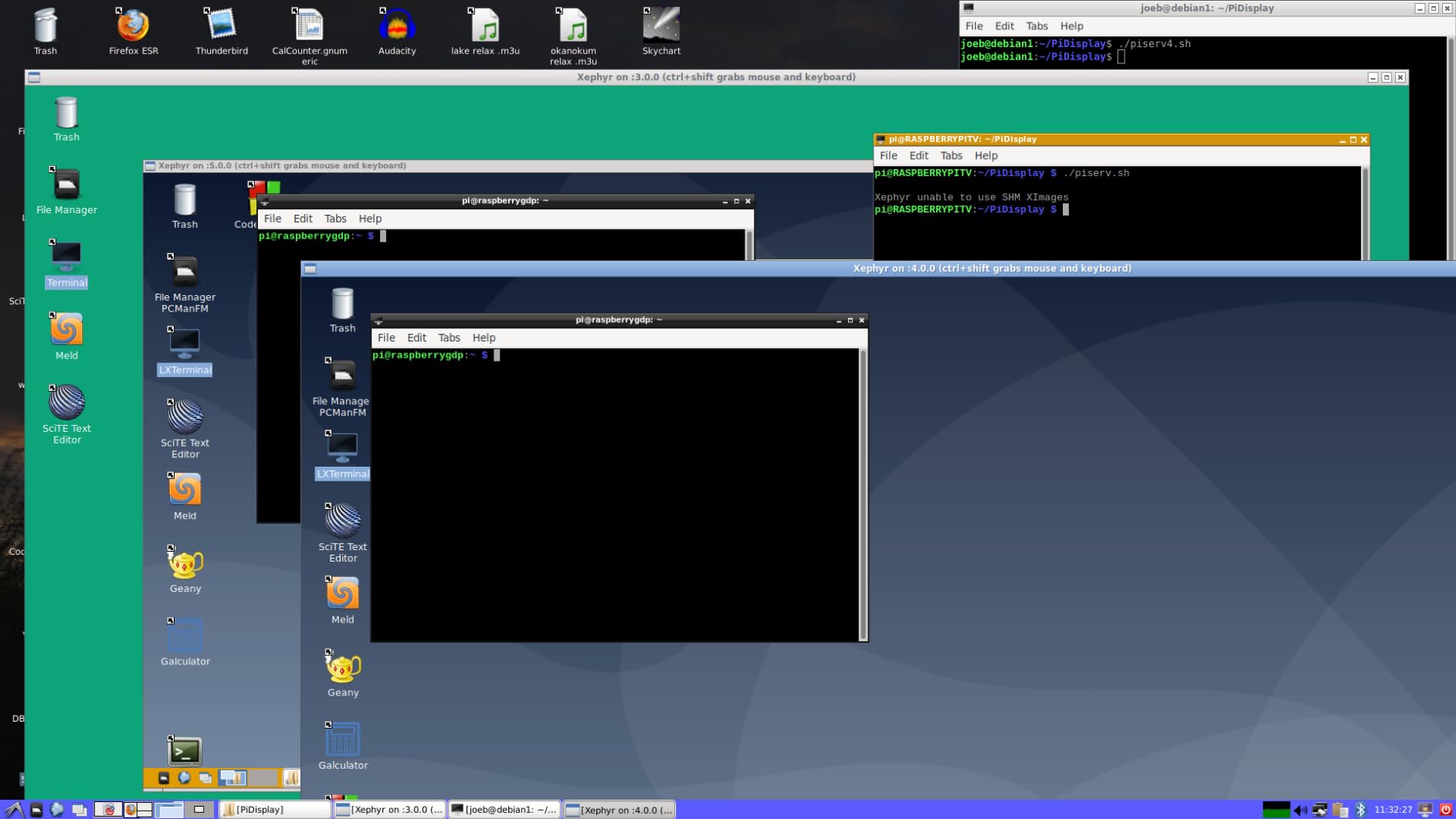Click the red power button in the panel

(1446, 810)
